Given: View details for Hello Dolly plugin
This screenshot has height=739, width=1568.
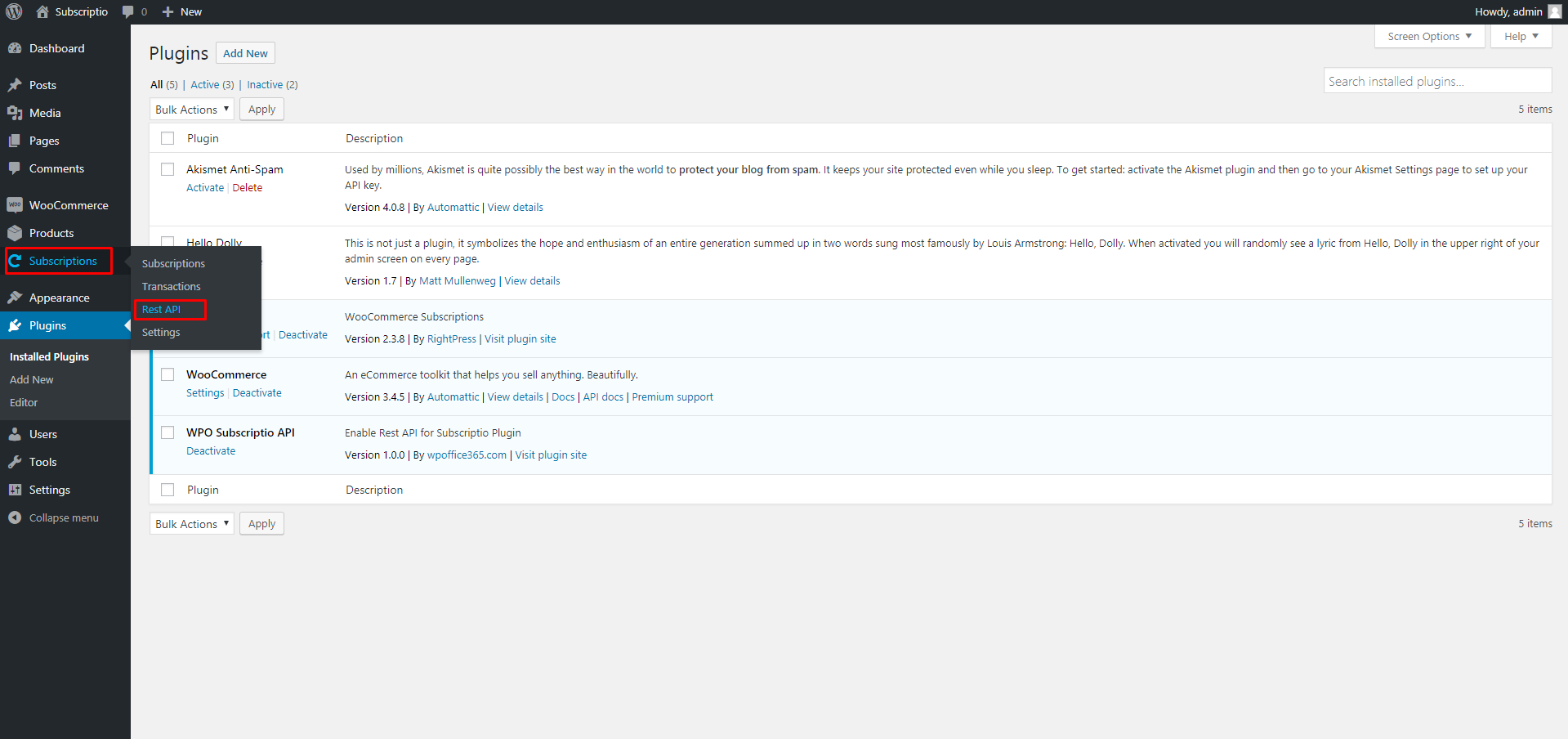Looking at the screenshot, I should click(x=532, y=281).
